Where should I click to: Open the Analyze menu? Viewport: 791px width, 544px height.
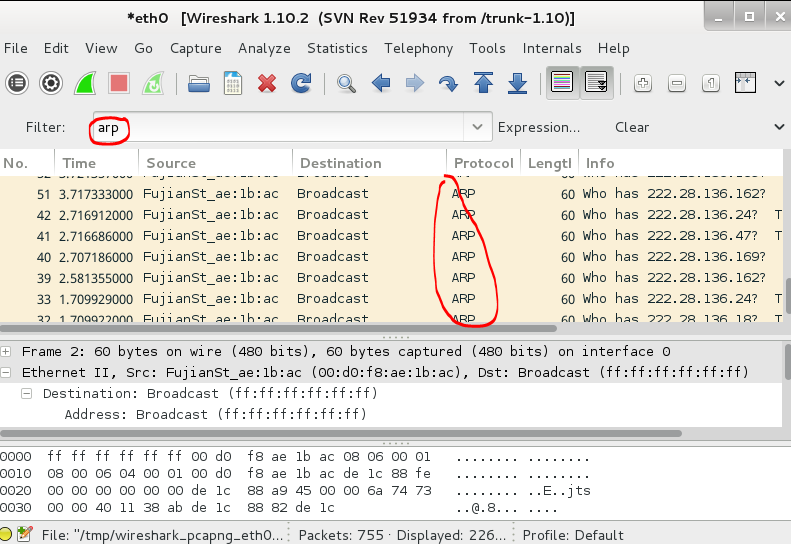264,48
